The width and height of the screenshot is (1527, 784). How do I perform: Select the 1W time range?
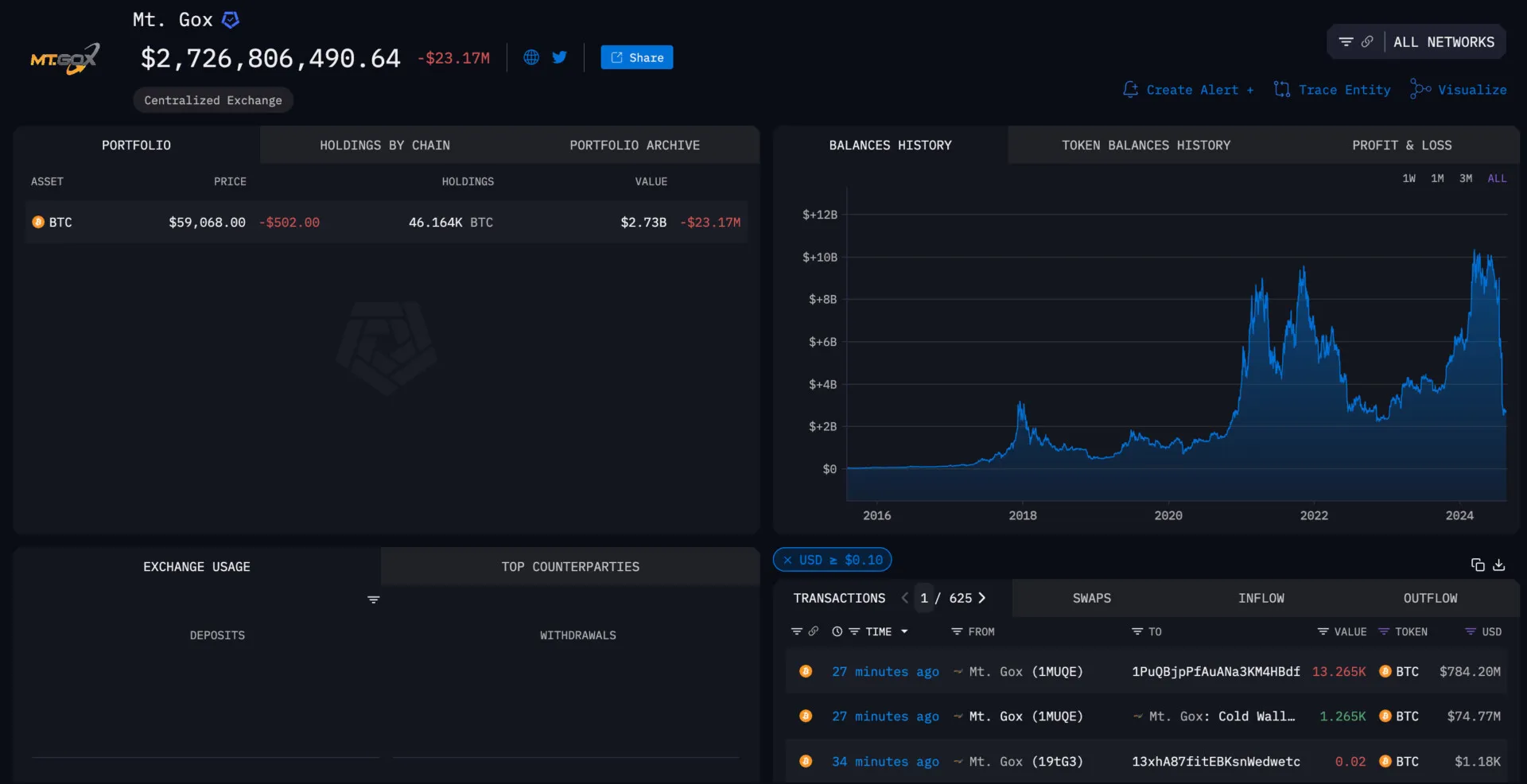1408,178
